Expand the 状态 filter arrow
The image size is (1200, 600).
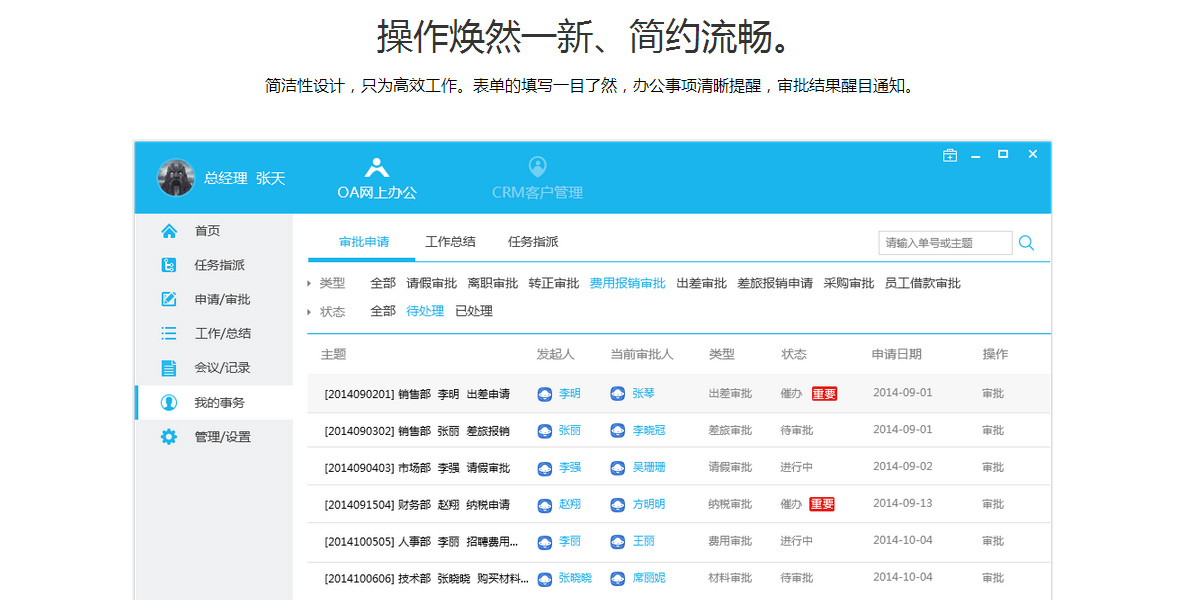[309, 312]
